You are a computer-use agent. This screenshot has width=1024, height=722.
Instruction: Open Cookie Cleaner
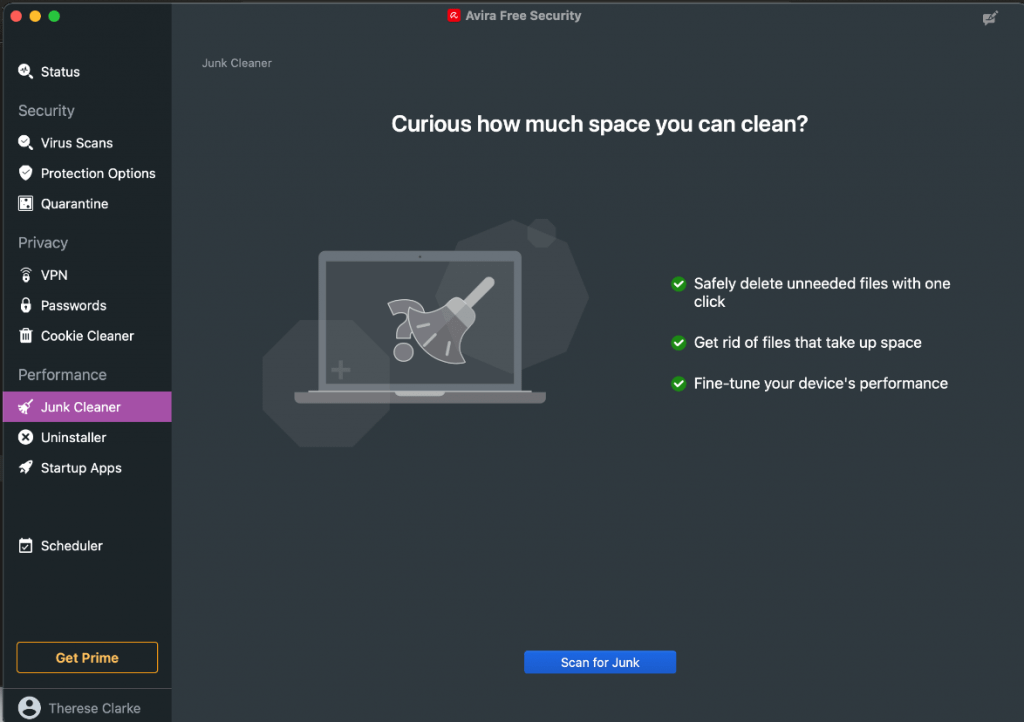tap(88, 336)
